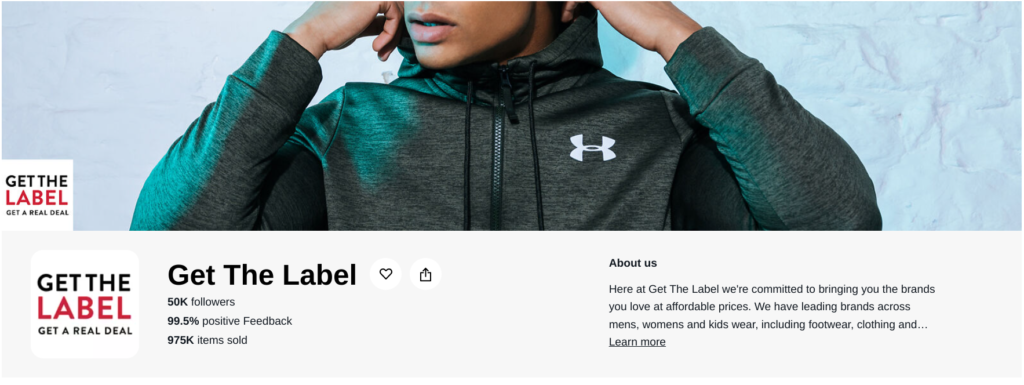Click GET A REAL DEAL tagline in the large logo

click(85, 331)
